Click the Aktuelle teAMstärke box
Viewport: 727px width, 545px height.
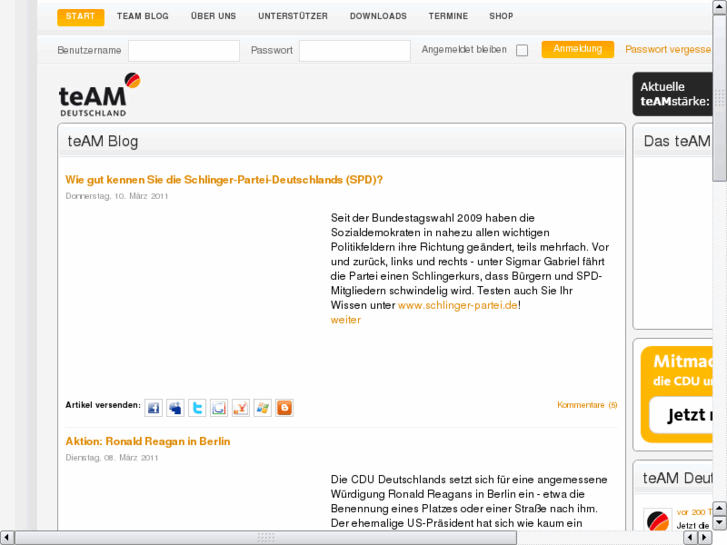pos(673,94)
